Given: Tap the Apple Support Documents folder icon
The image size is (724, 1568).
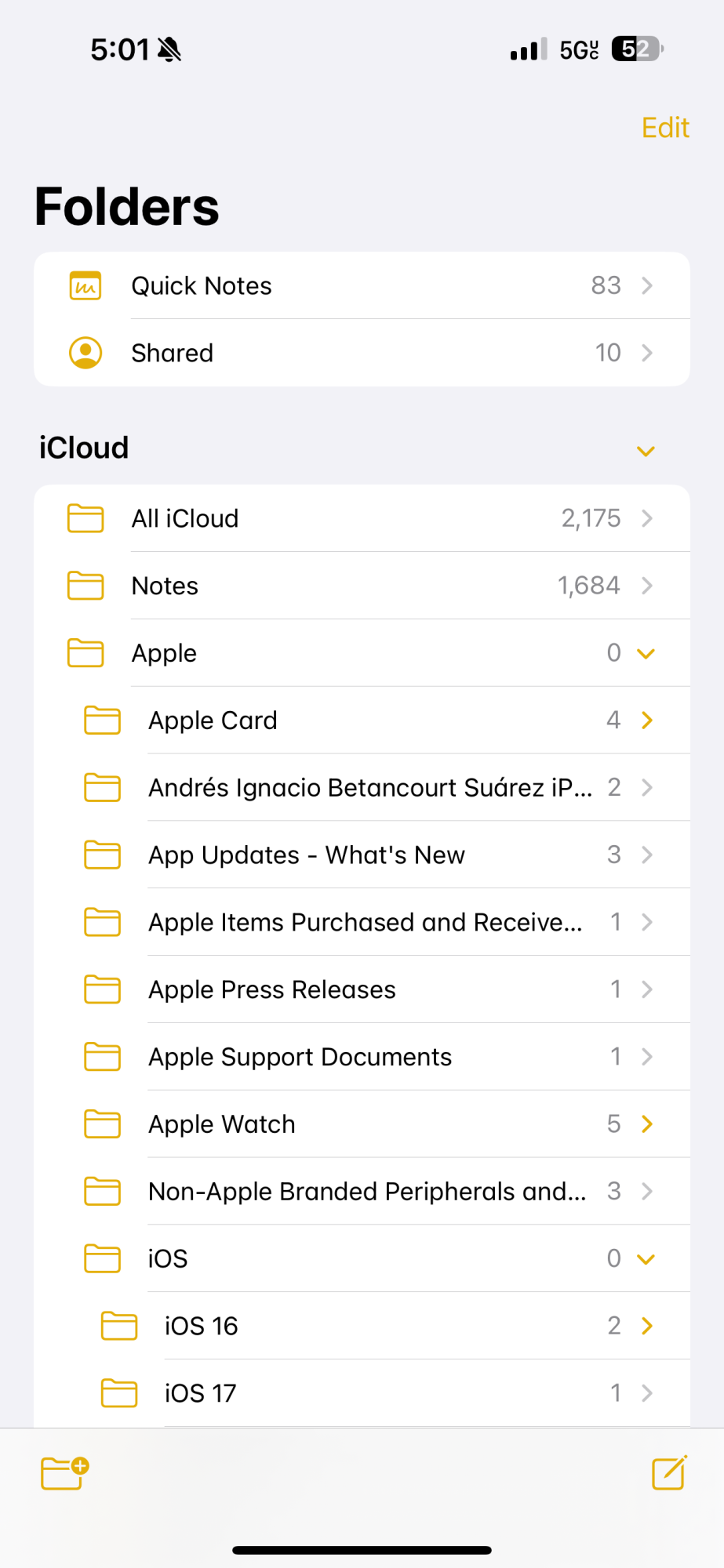Looking at the screenshot, I should point(102,1056).
